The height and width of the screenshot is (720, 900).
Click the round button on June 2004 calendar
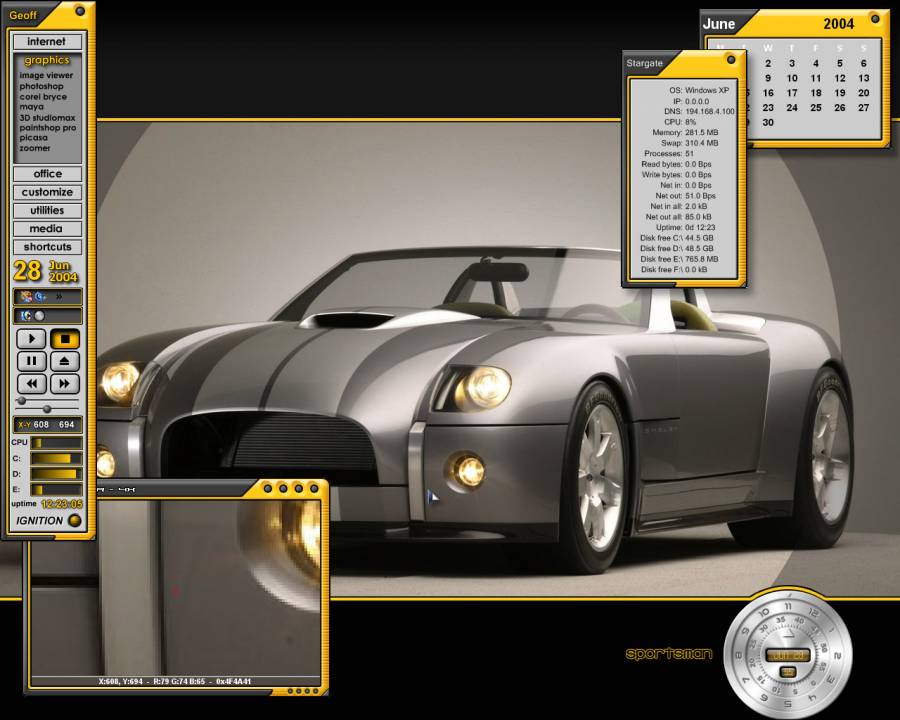[875, 19]
